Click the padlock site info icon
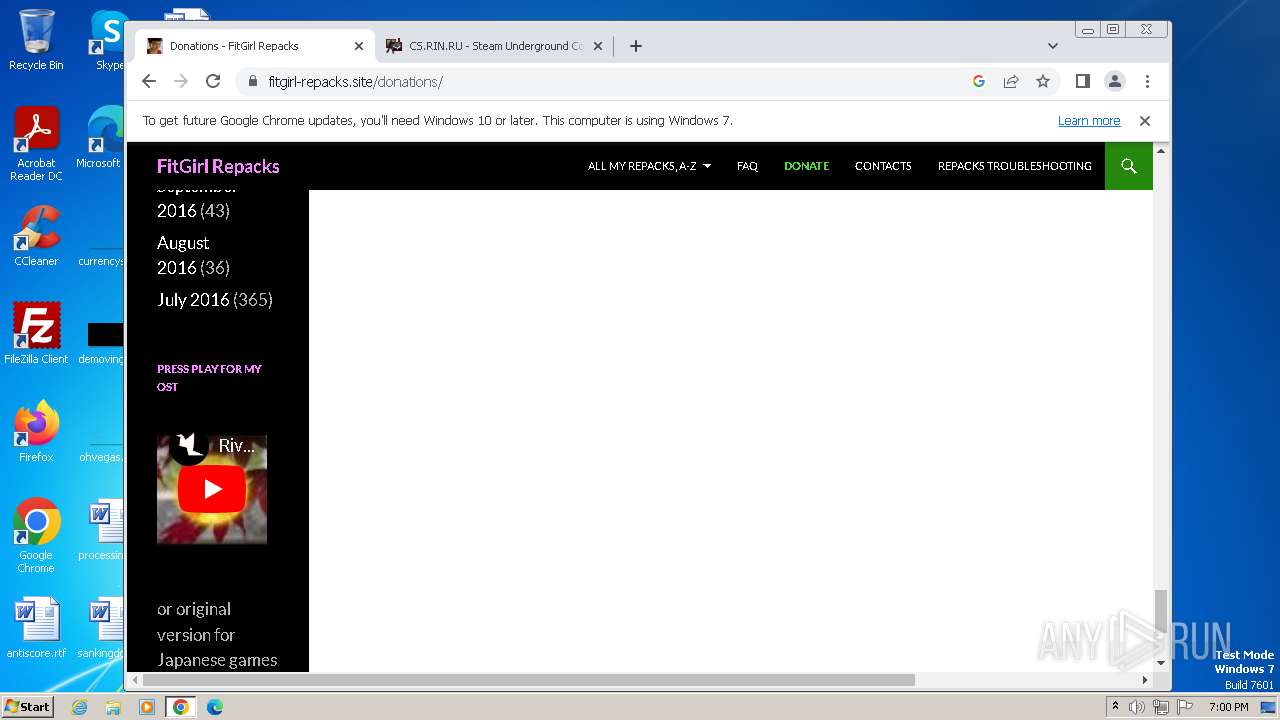1280x720 pixels. [252, 81]
